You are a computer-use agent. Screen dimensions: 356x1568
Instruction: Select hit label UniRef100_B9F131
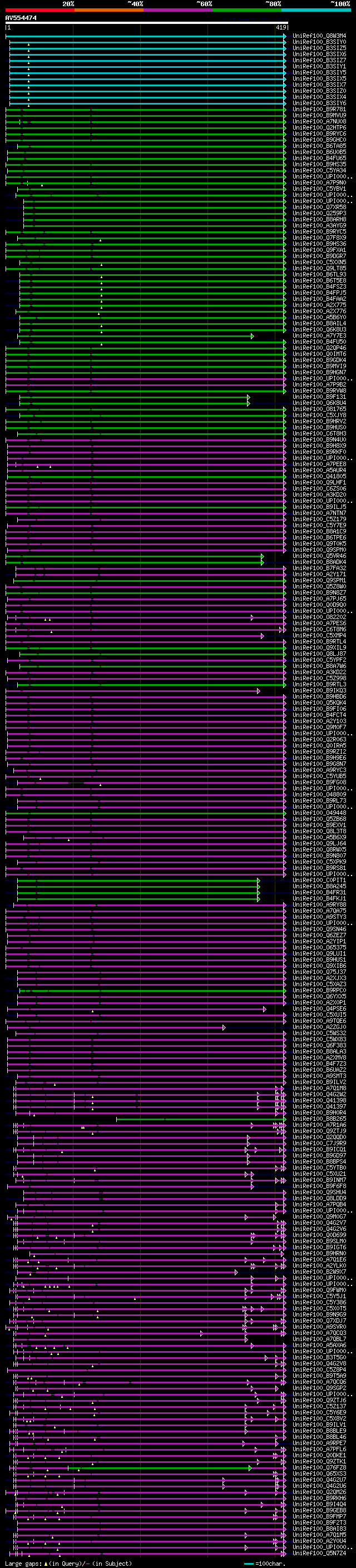(319, 397)
